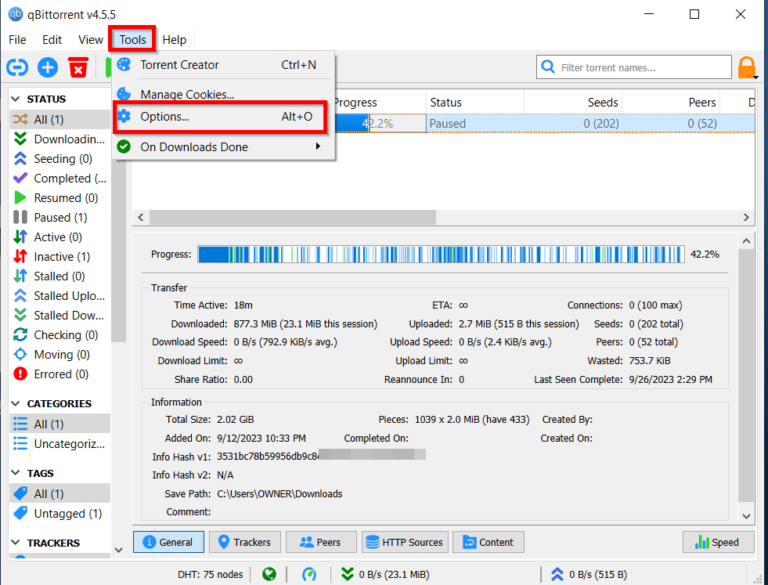768x585 pixels.
Task: Switch to General tab
Action: [168, 542]
